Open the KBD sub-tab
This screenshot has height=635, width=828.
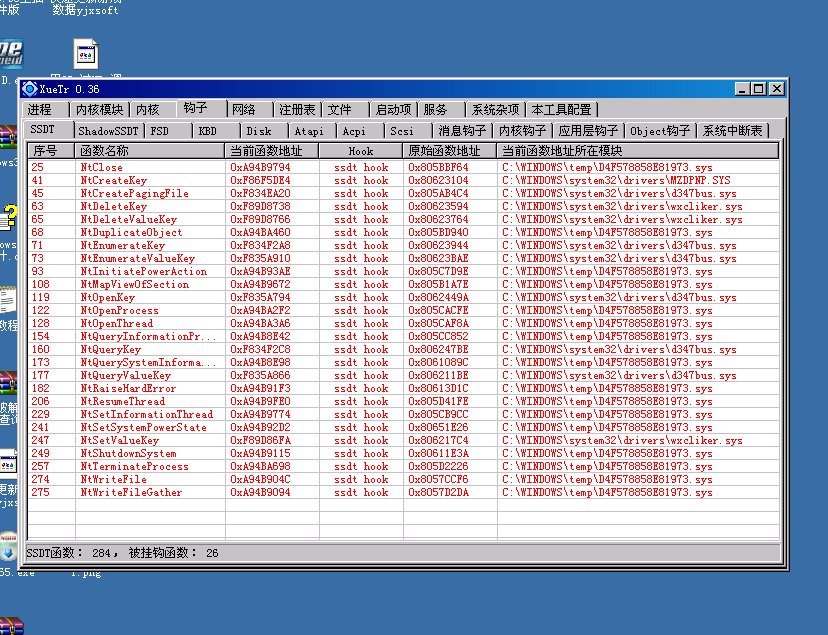(x=216, y=131)
